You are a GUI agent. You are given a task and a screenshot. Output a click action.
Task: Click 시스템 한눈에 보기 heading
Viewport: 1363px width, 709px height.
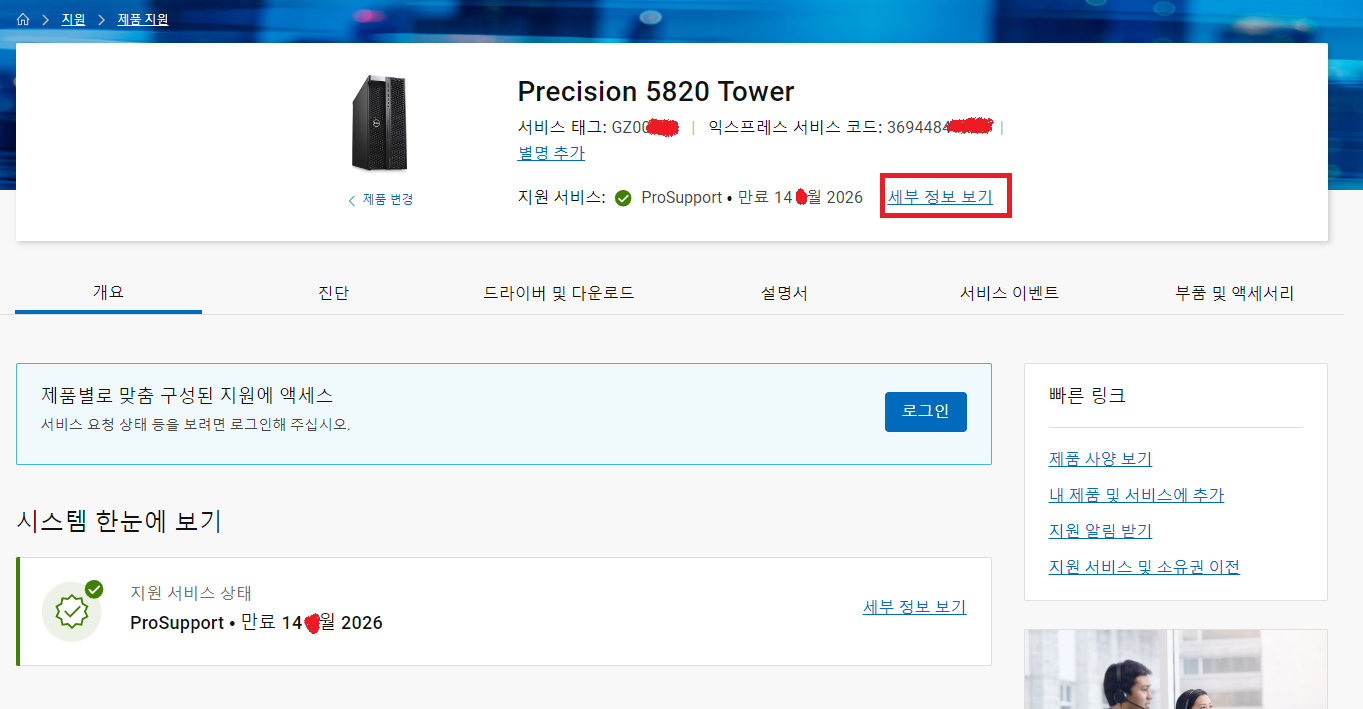pyautogui.click(x=119, y=521)
